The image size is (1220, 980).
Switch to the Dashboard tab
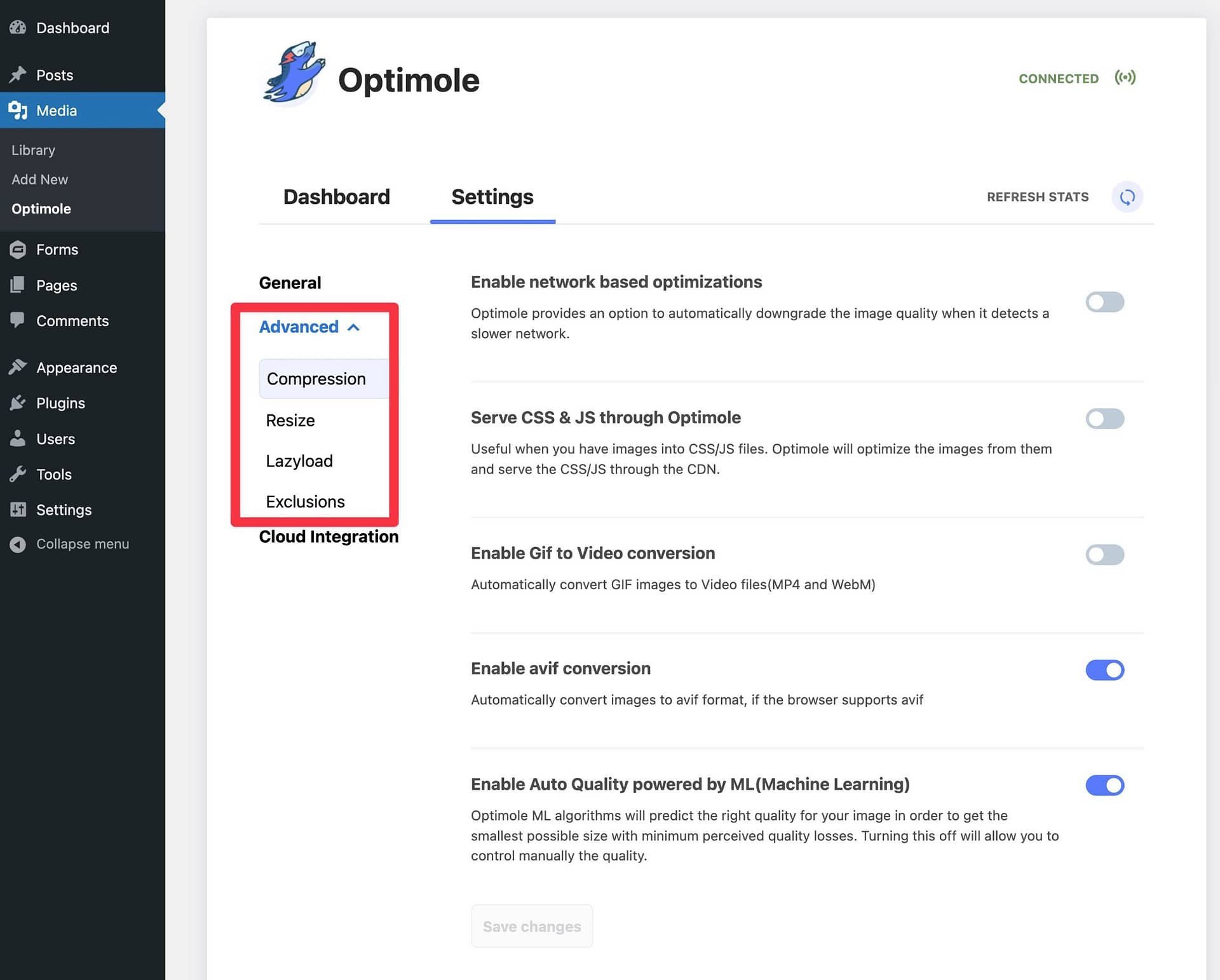click(336, 196)
